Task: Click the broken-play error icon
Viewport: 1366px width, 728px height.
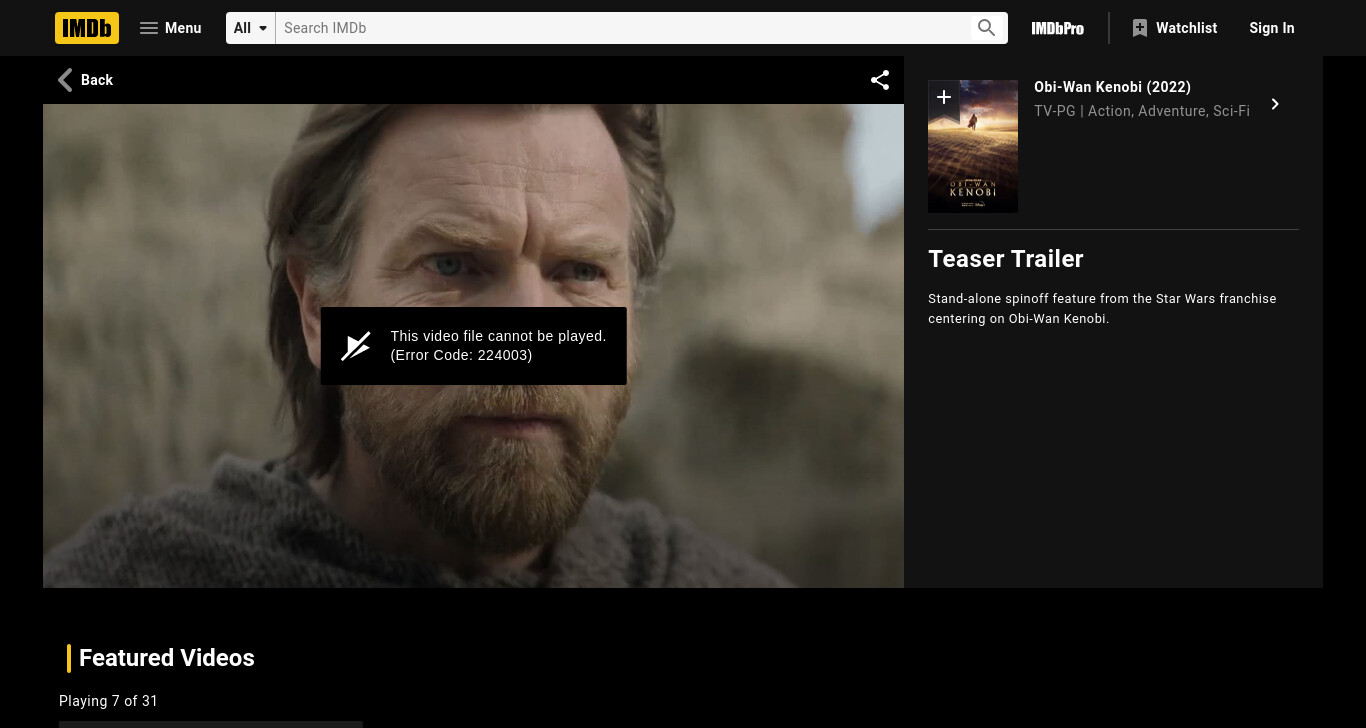Action: point(356,346)
